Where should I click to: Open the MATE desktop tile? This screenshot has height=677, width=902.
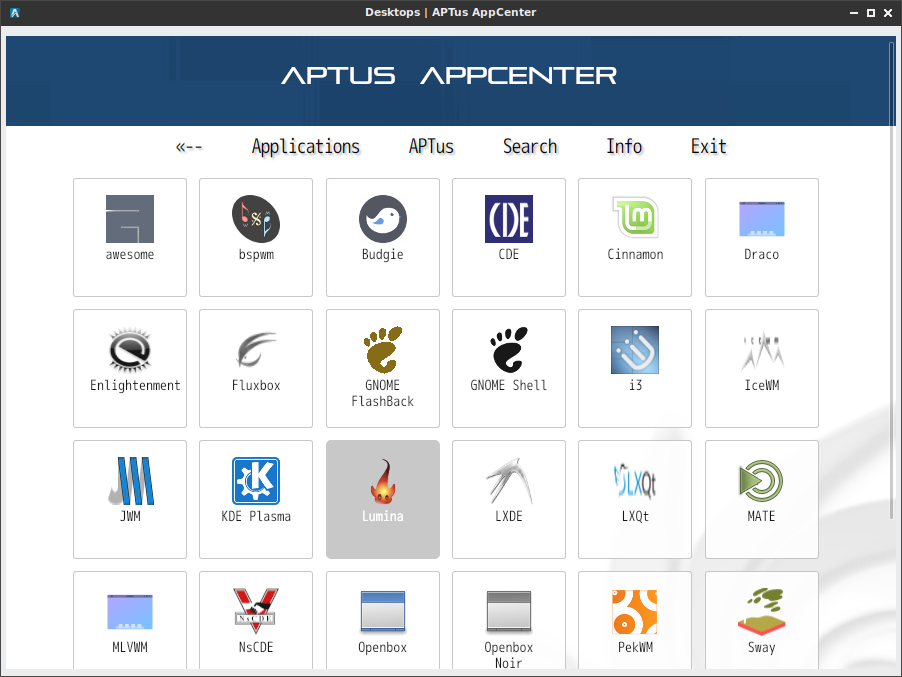pyautogui.click(x=762, y=499)
